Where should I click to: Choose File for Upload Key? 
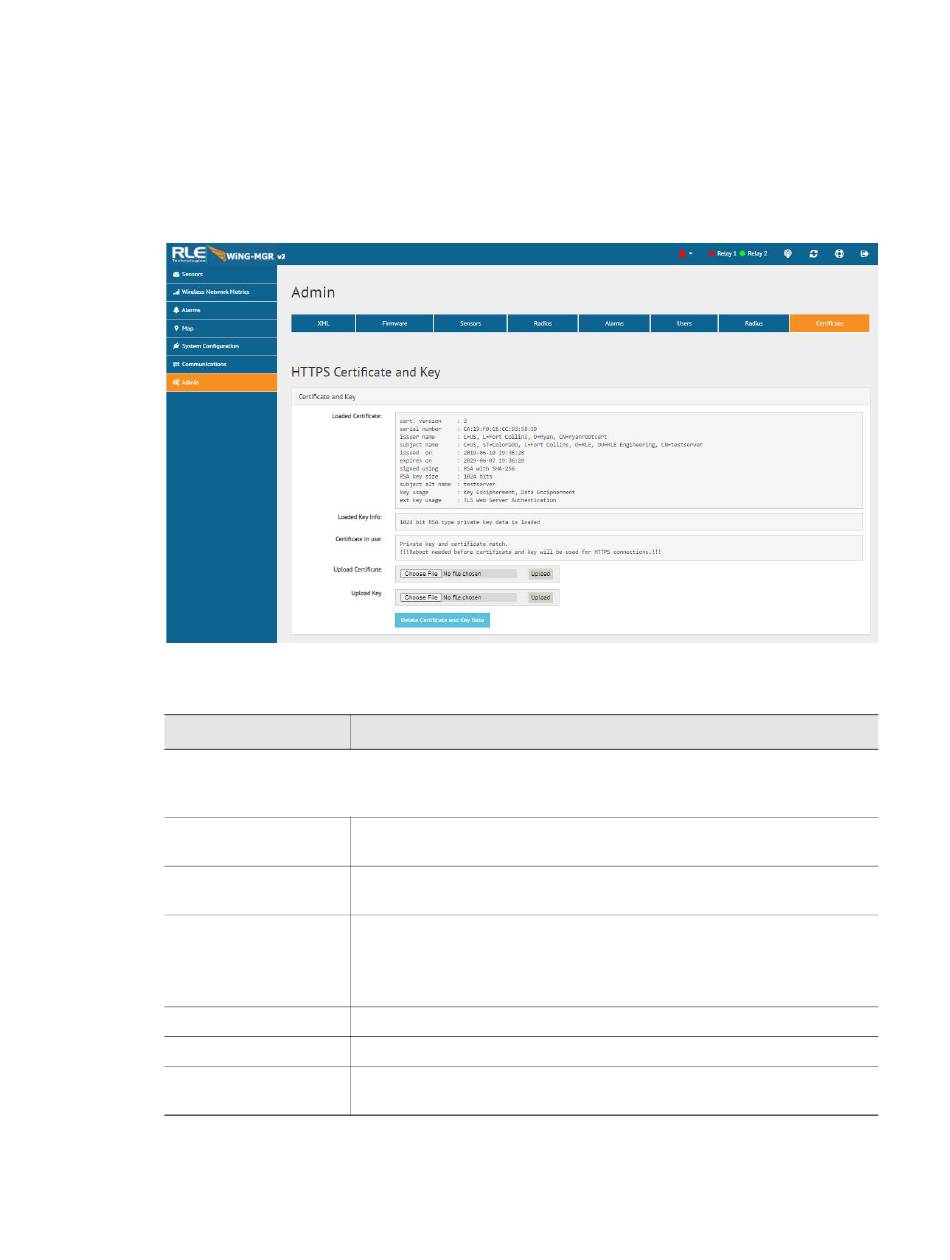[420, 597]
